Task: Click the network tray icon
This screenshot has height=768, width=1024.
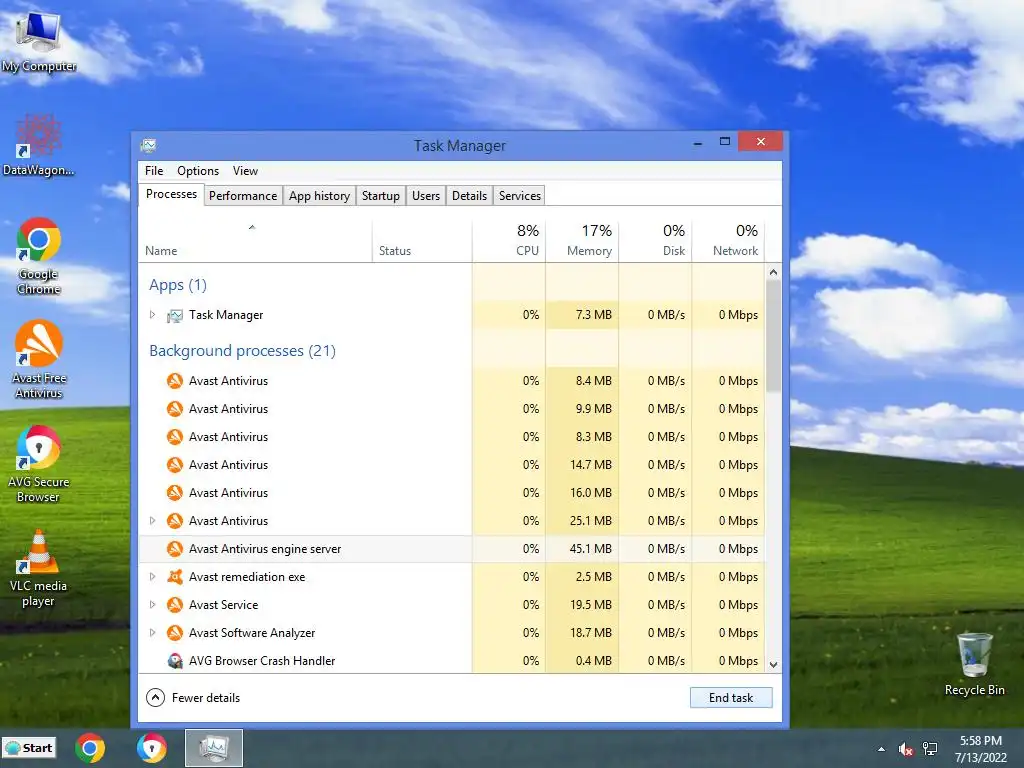Action: 930,749
